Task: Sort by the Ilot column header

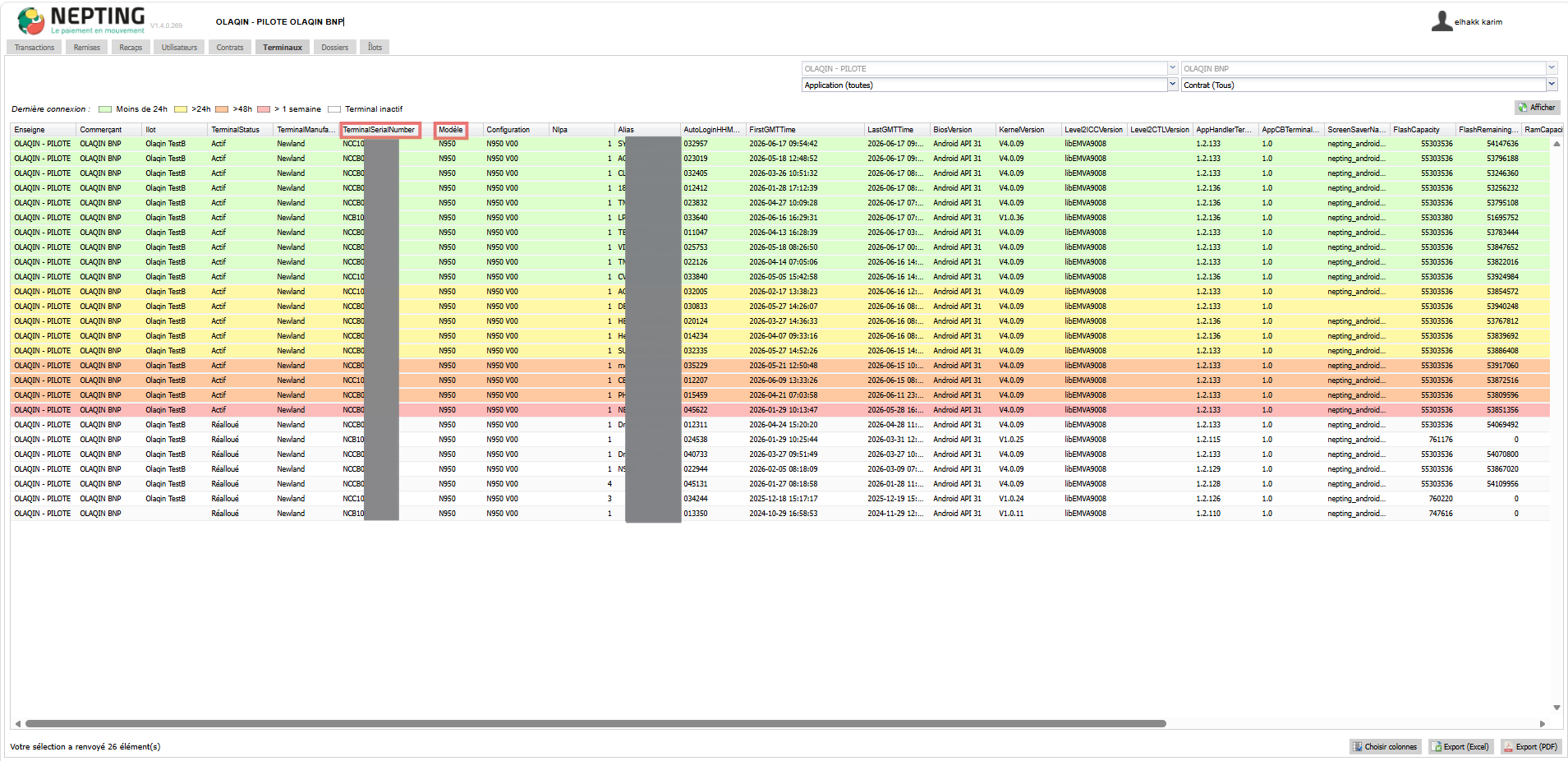Action: (x=175, y=130)
